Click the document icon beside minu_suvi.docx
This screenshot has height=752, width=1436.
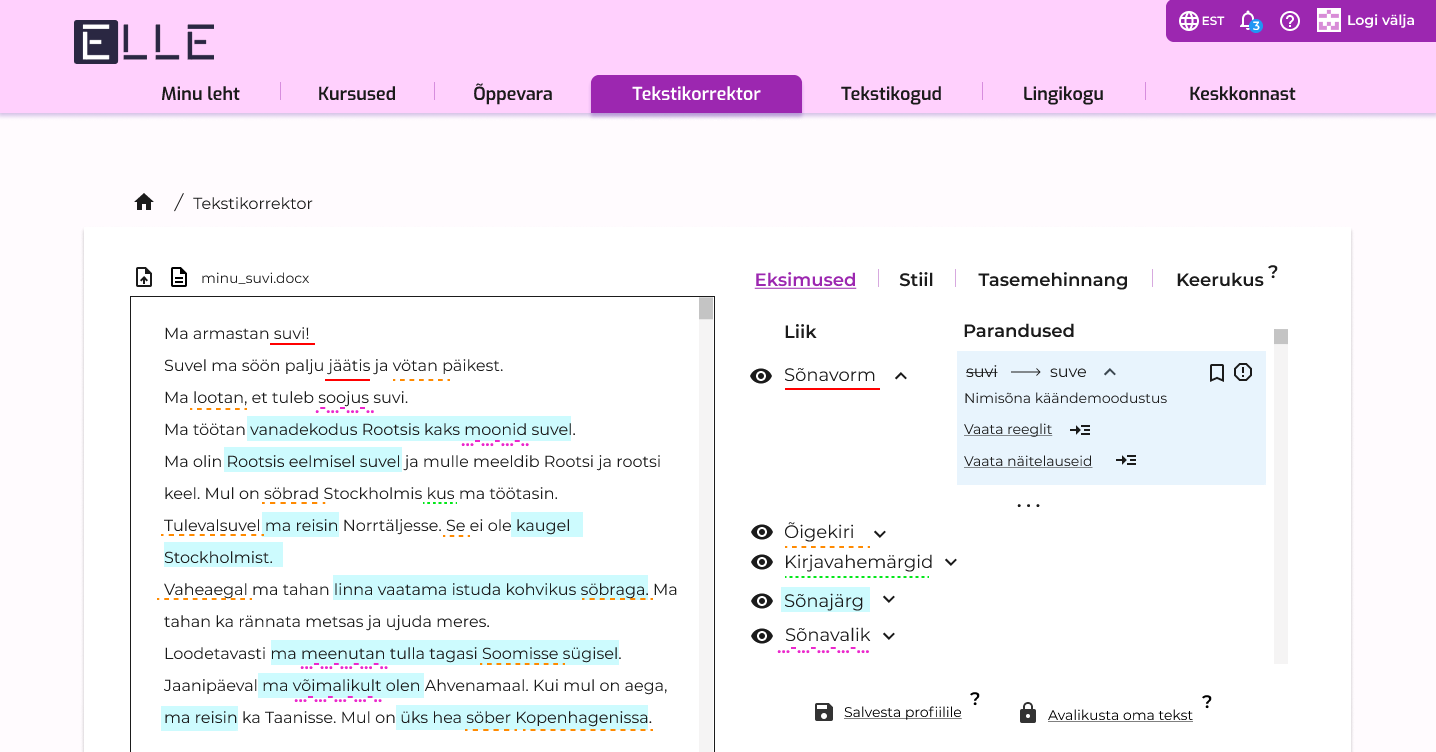(179, 277)
